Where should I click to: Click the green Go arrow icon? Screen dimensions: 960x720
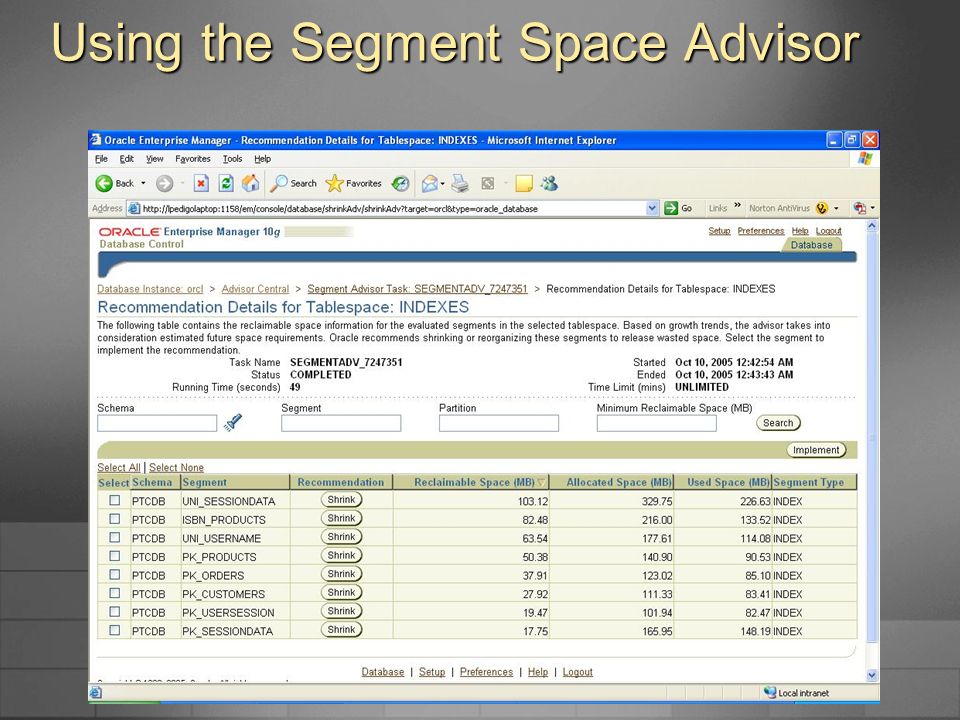tap(671, 208)
